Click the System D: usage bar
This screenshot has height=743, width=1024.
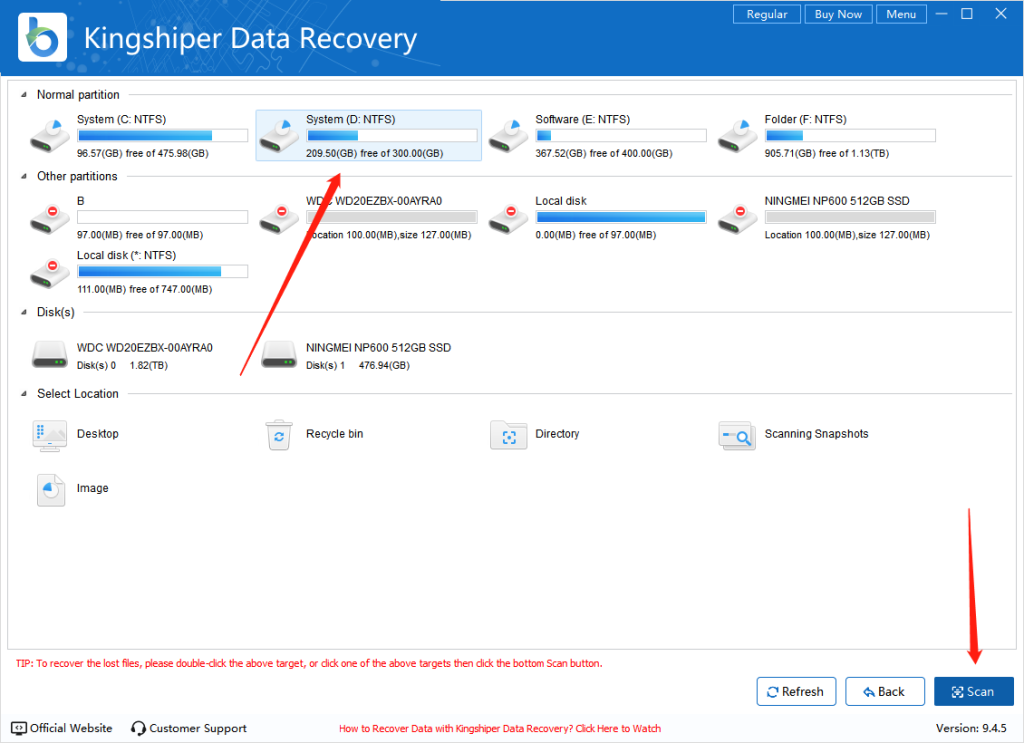(x=392, y=136)
